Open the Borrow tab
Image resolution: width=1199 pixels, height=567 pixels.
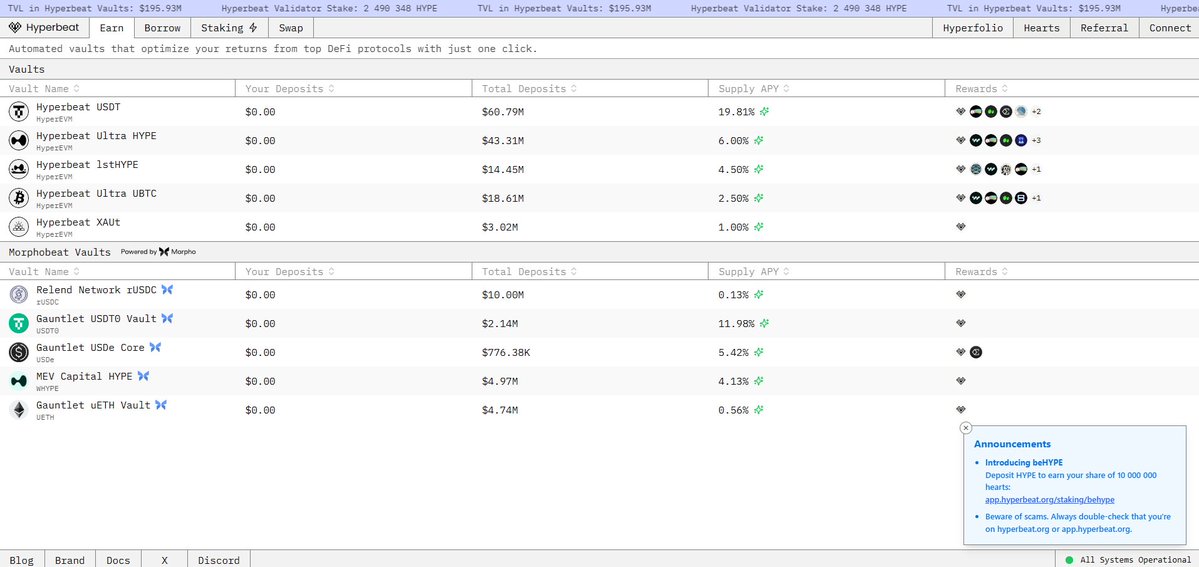tap(163, 28)
